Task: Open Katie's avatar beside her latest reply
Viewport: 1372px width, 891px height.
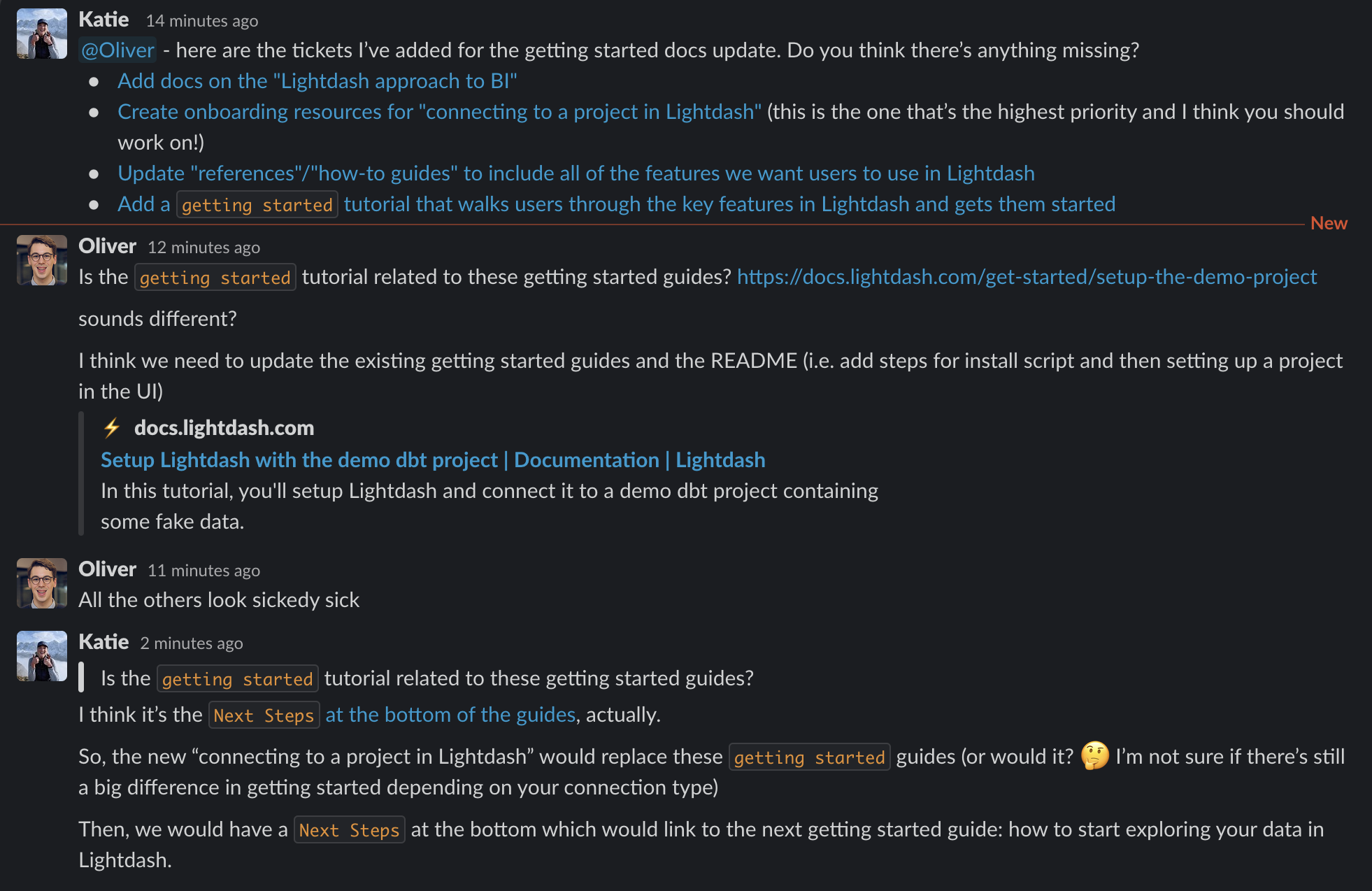Action: click(x=41, y=655)
